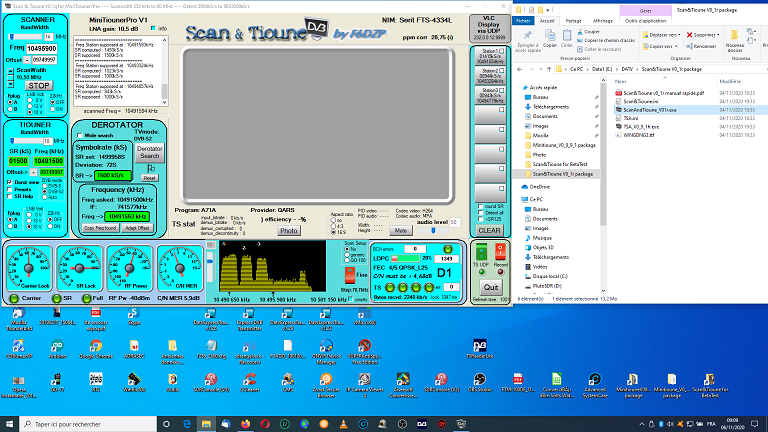Open the Windows Start menu
Image resolution: width=768 pixels, height=432 pixels.
click(9, 424)
